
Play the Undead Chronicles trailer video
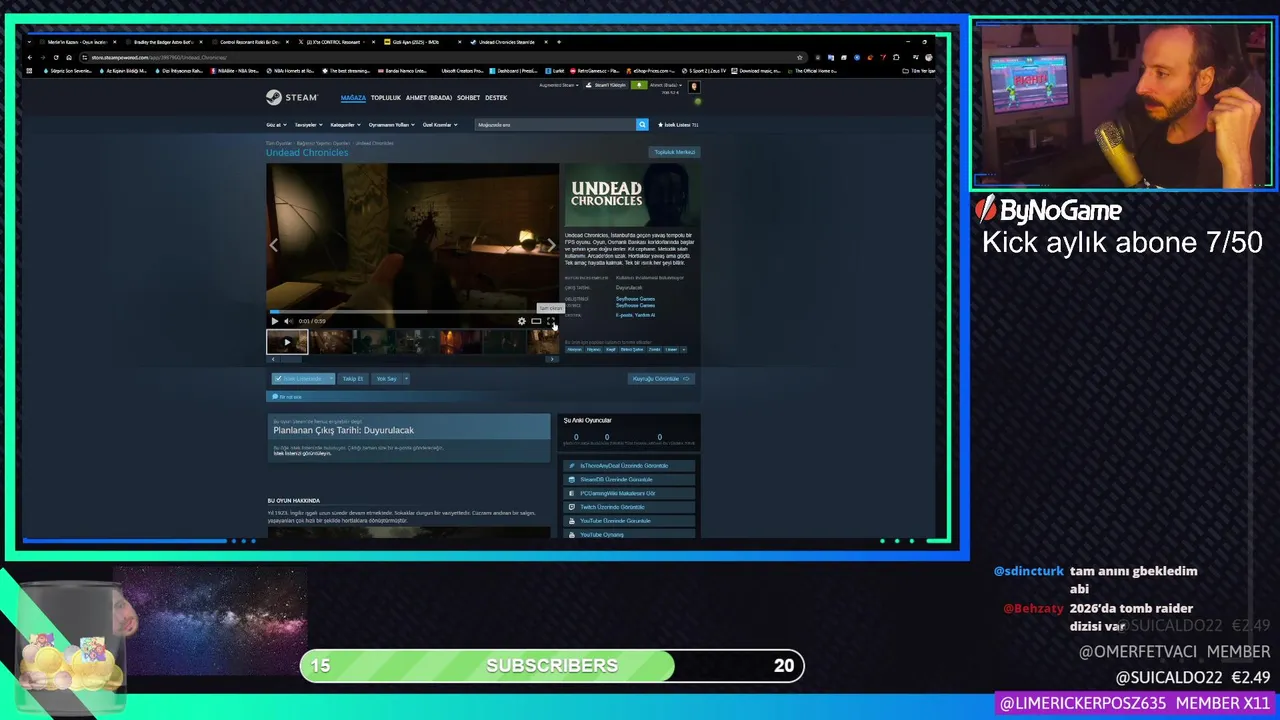(x=275, y=321)
